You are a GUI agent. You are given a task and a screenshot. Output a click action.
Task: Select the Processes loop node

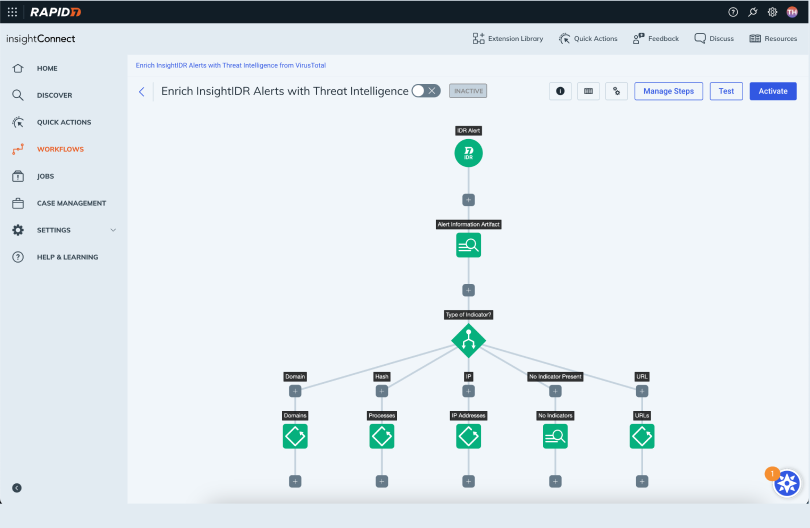pos(382,436)
